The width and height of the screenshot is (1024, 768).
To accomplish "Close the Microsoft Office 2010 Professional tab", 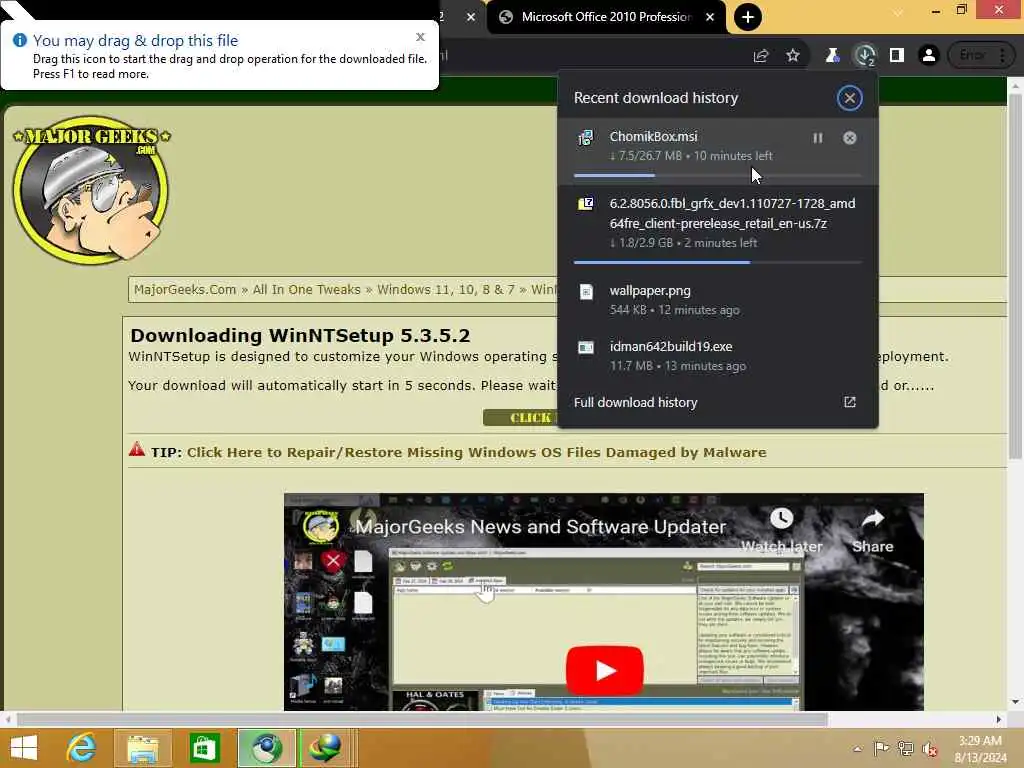I will [x=711, y=17].
